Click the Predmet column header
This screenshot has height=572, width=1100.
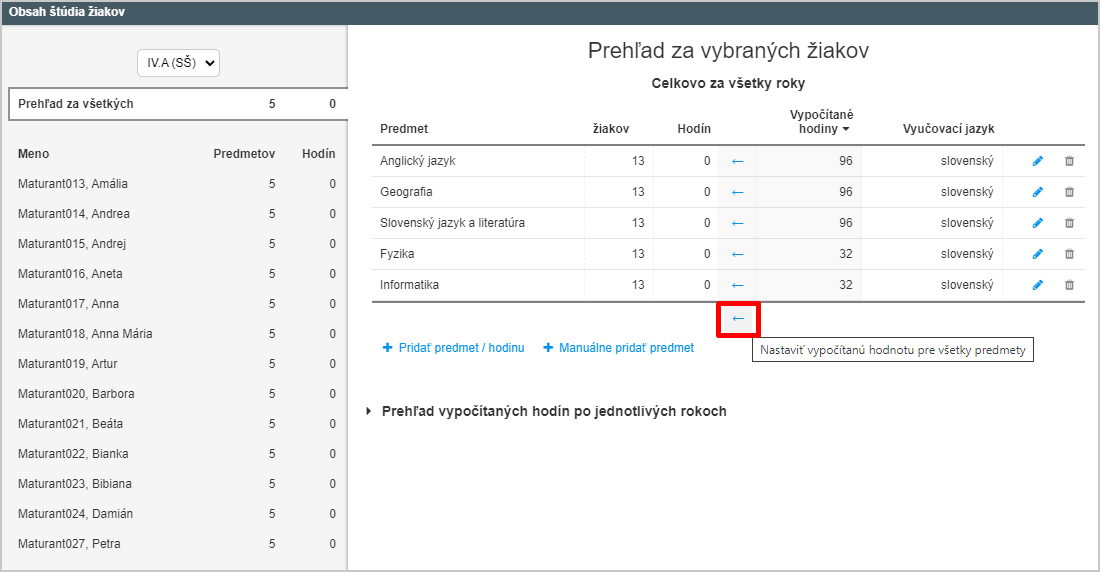coord(404,128)
